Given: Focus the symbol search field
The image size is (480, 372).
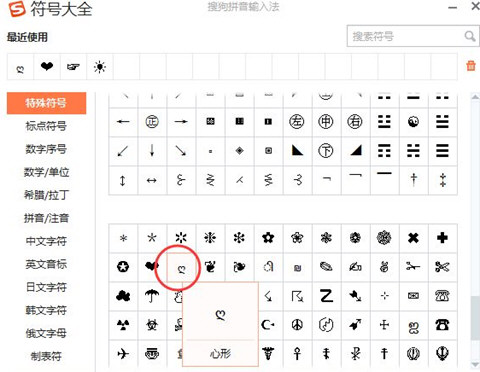Looking at the screenshot, I should (x=413, y=36).
